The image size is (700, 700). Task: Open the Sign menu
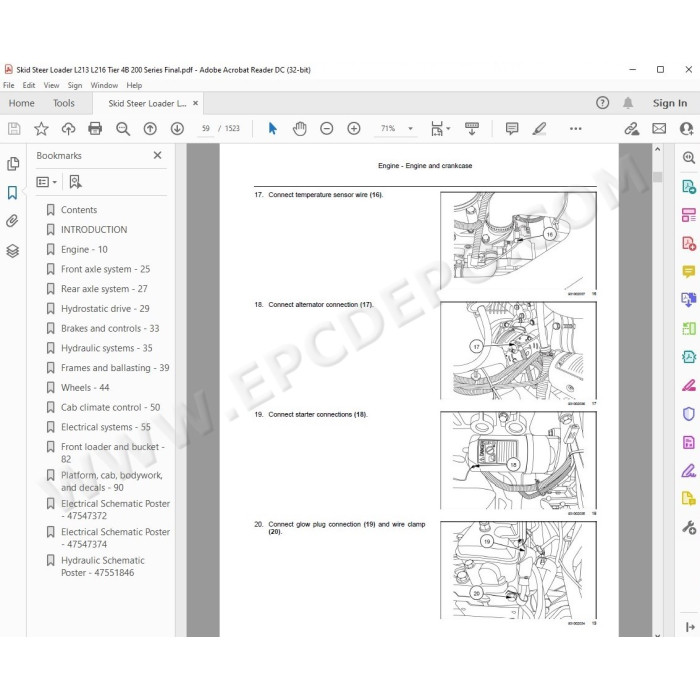pos(75,85)
